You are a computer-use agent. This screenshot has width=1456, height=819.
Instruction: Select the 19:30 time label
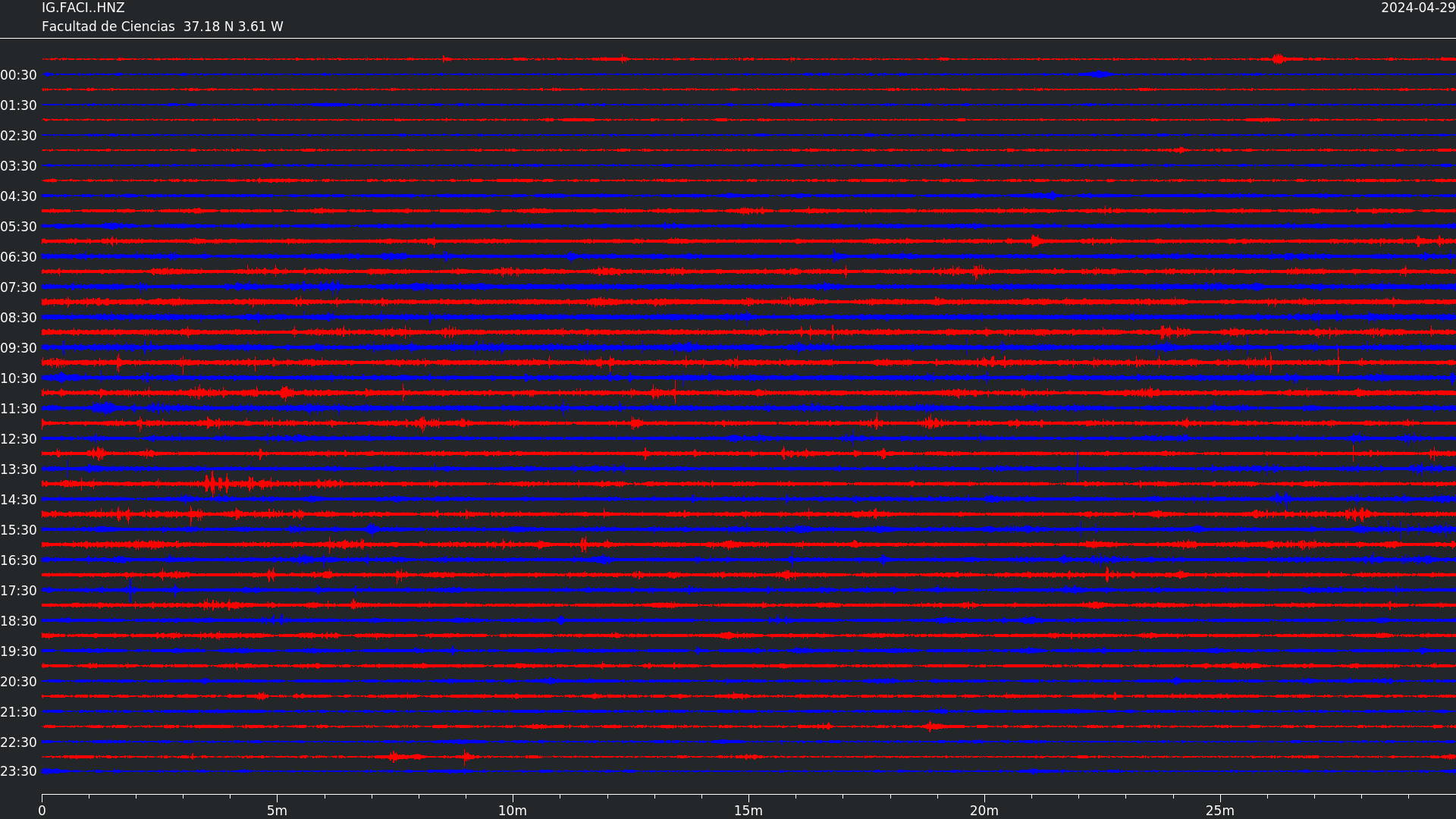(x=19, y=651)
